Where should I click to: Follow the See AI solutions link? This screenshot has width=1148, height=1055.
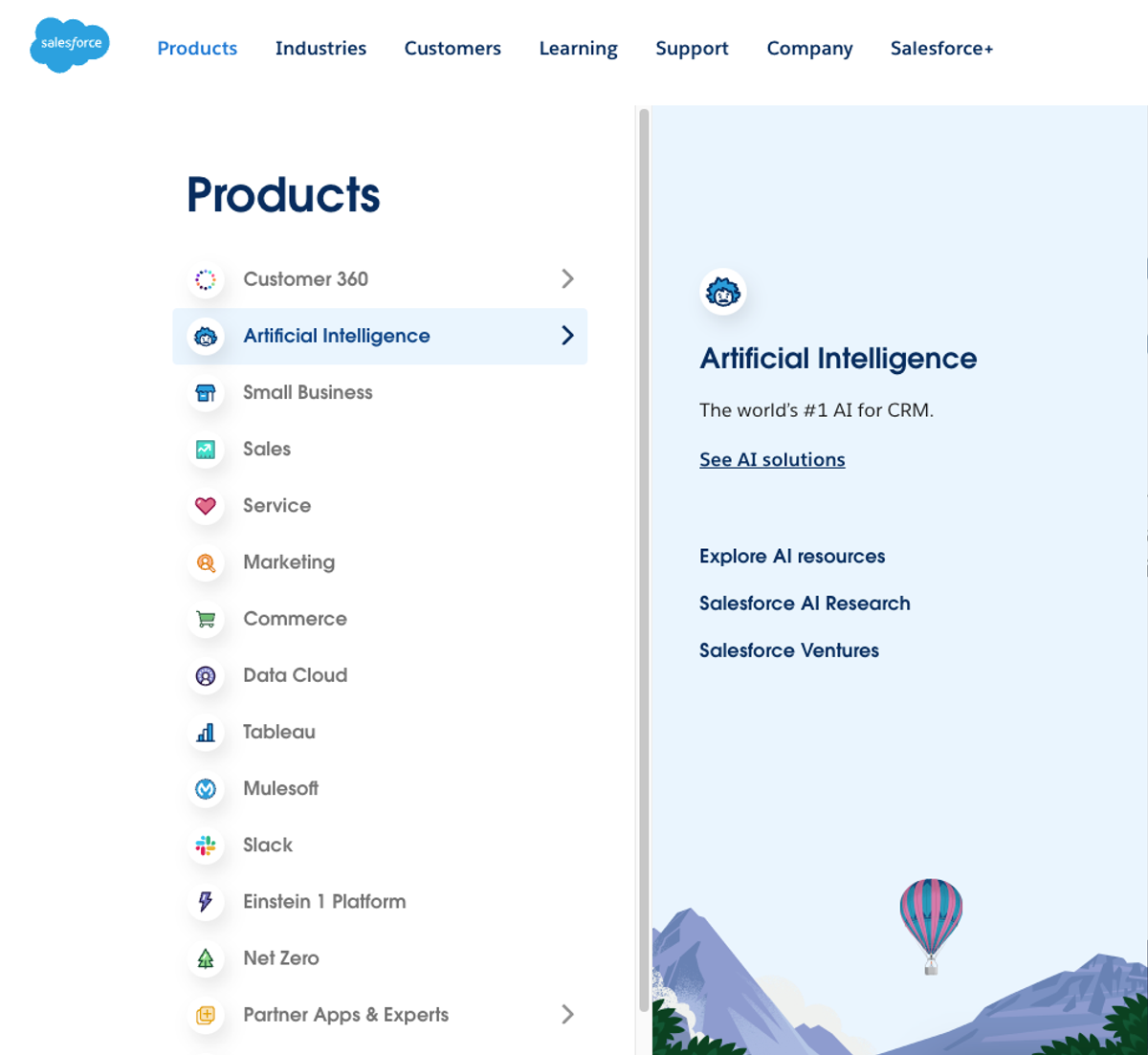[772, 459]
